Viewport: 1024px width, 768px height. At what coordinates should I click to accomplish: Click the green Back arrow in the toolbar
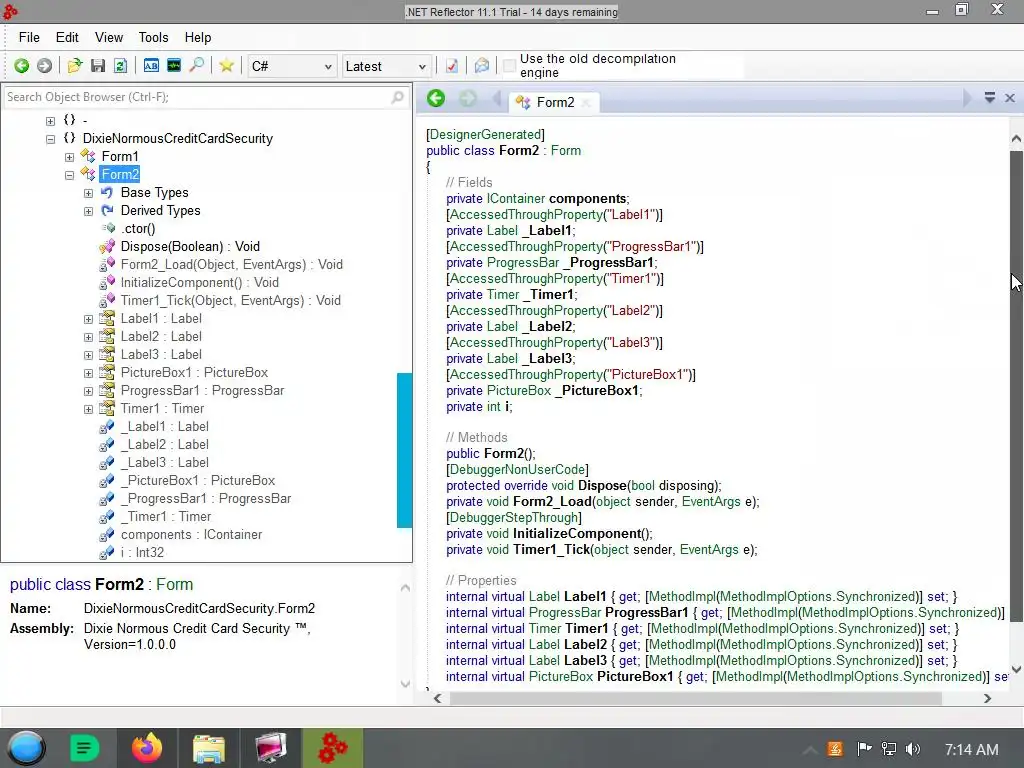22,66
